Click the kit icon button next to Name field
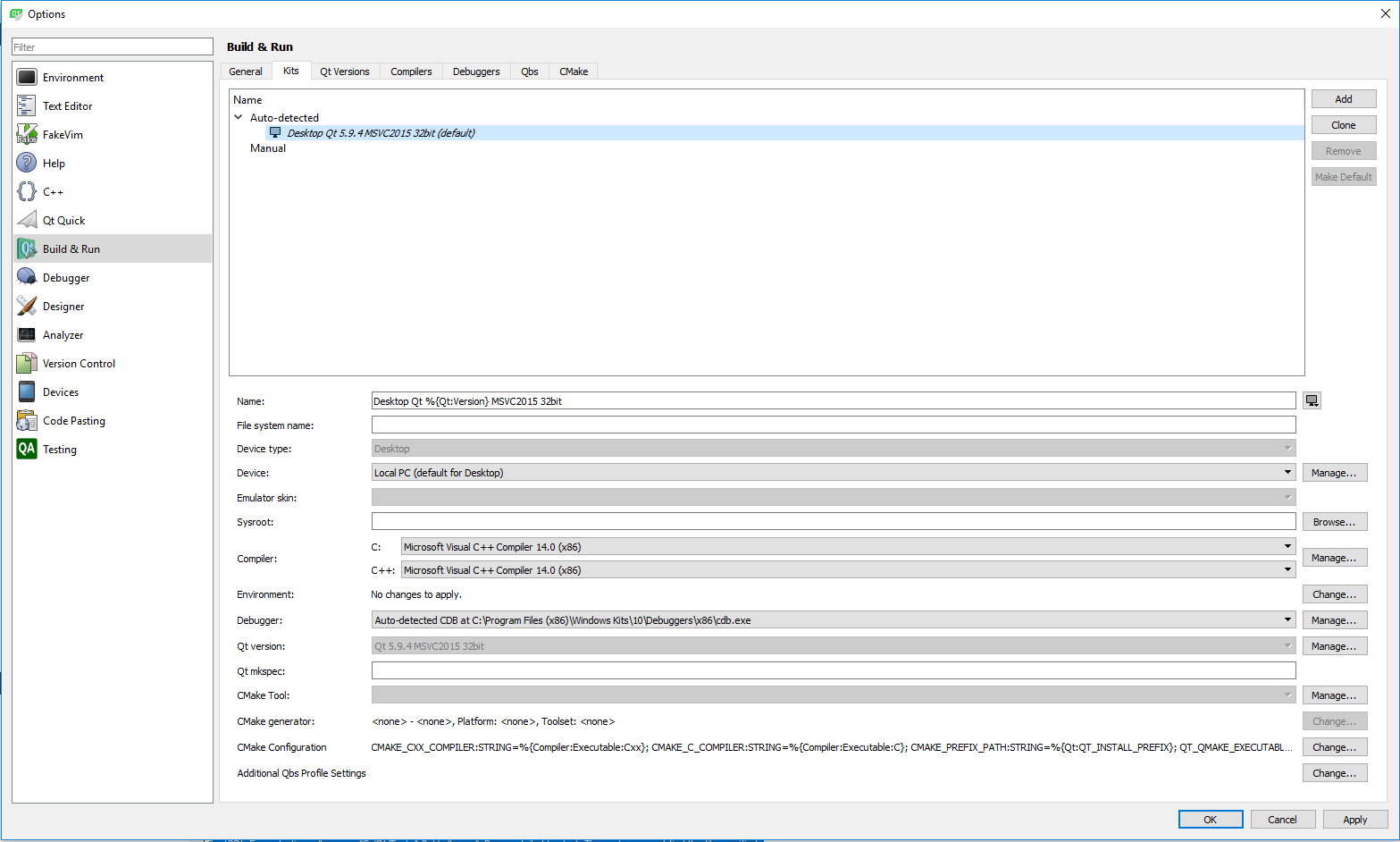The width and height of the screenshot is (1400, 842). pyautogui.click(x=1312, y=401)
